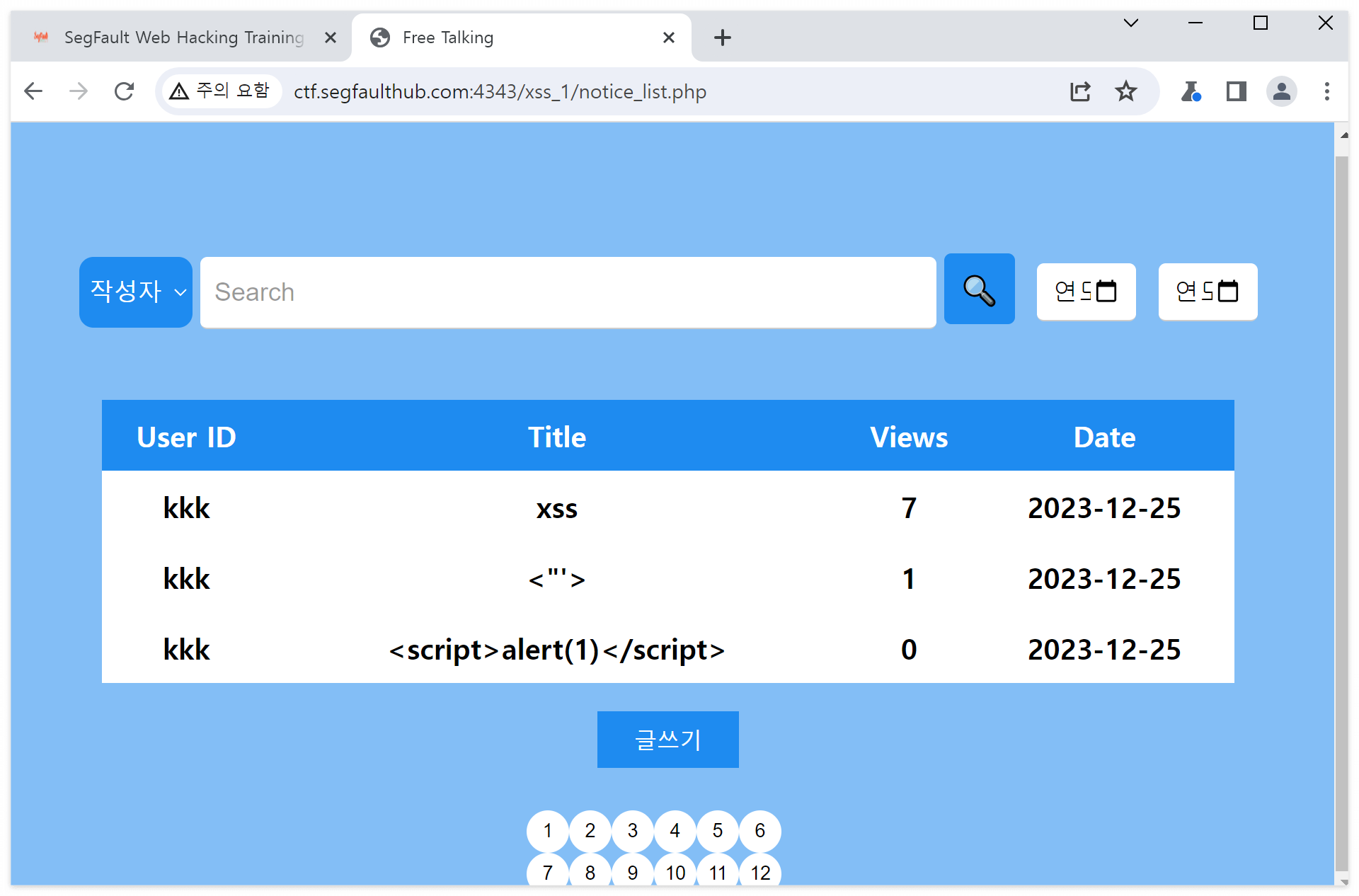
Task: Click the Title column header
Action: pyautogui.click(x=557, y=437)
